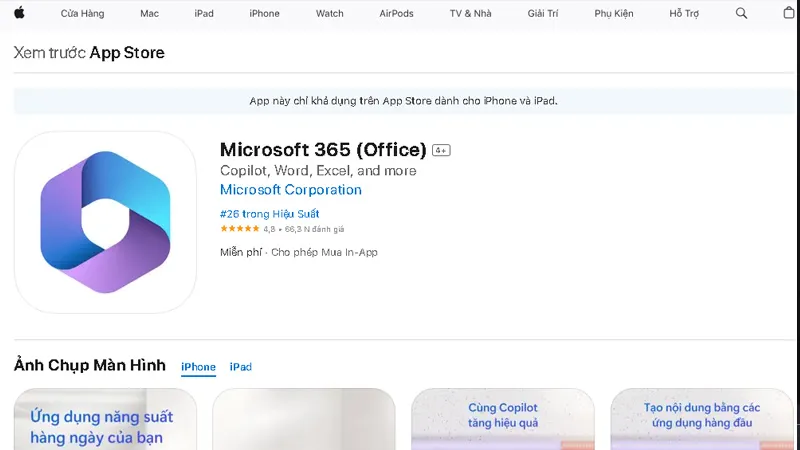Open the Cửa Hàng menu
Viewport: 800px width, 450px height.
pyautogui.click(x=82, y=14)
